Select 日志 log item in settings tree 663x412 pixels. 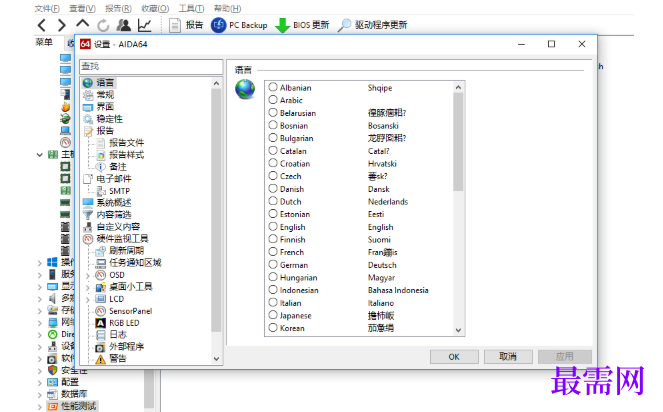pos(112,335)
